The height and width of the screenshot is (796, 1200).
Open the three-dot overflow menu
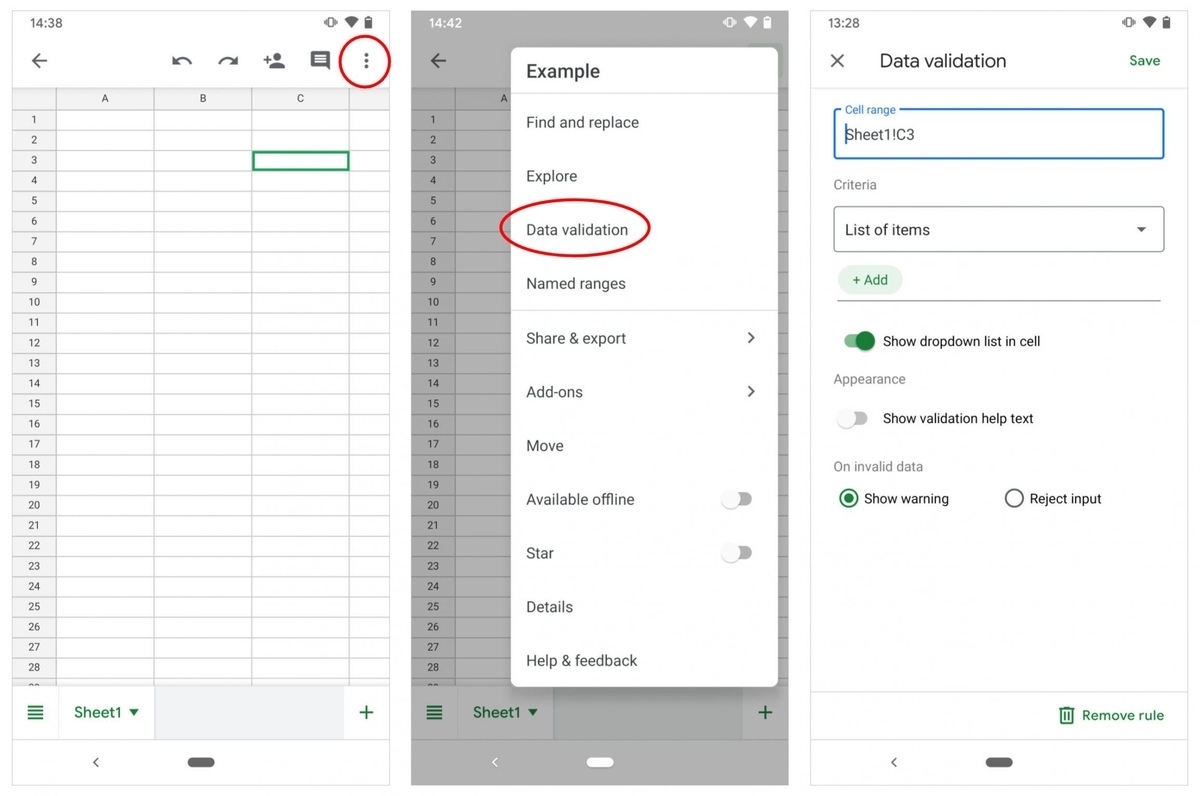tap(365, 61)
